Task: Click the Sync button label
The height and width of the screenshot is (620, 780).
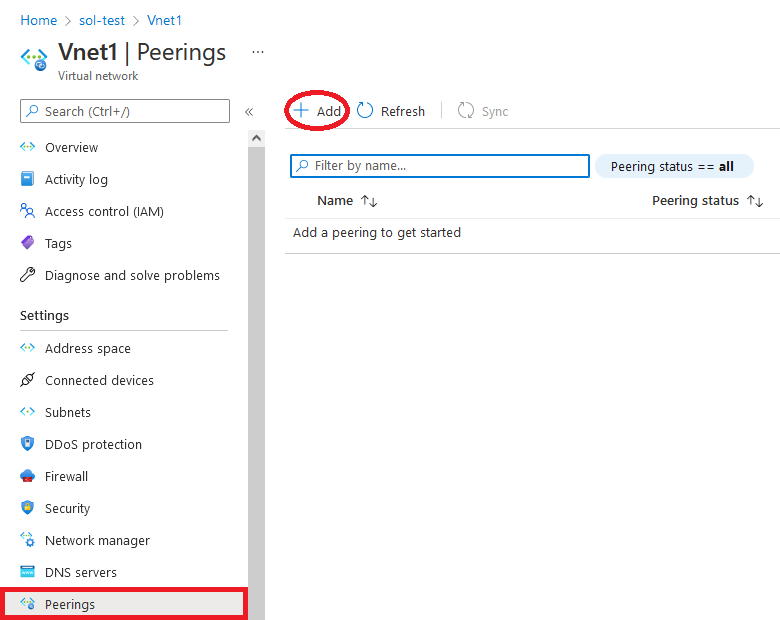Action: pyautogui.click(x=494, y=111)
